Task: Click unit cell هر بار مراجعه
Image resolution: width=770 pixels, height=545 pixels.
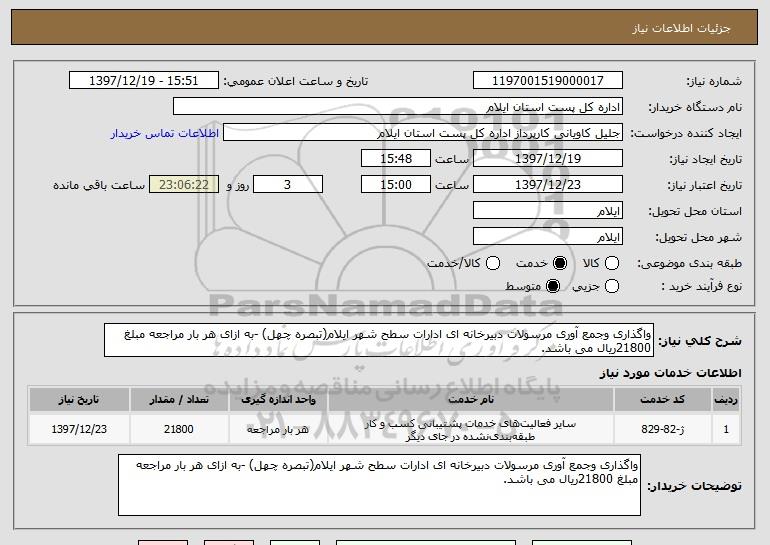Action: coord(278,429)
